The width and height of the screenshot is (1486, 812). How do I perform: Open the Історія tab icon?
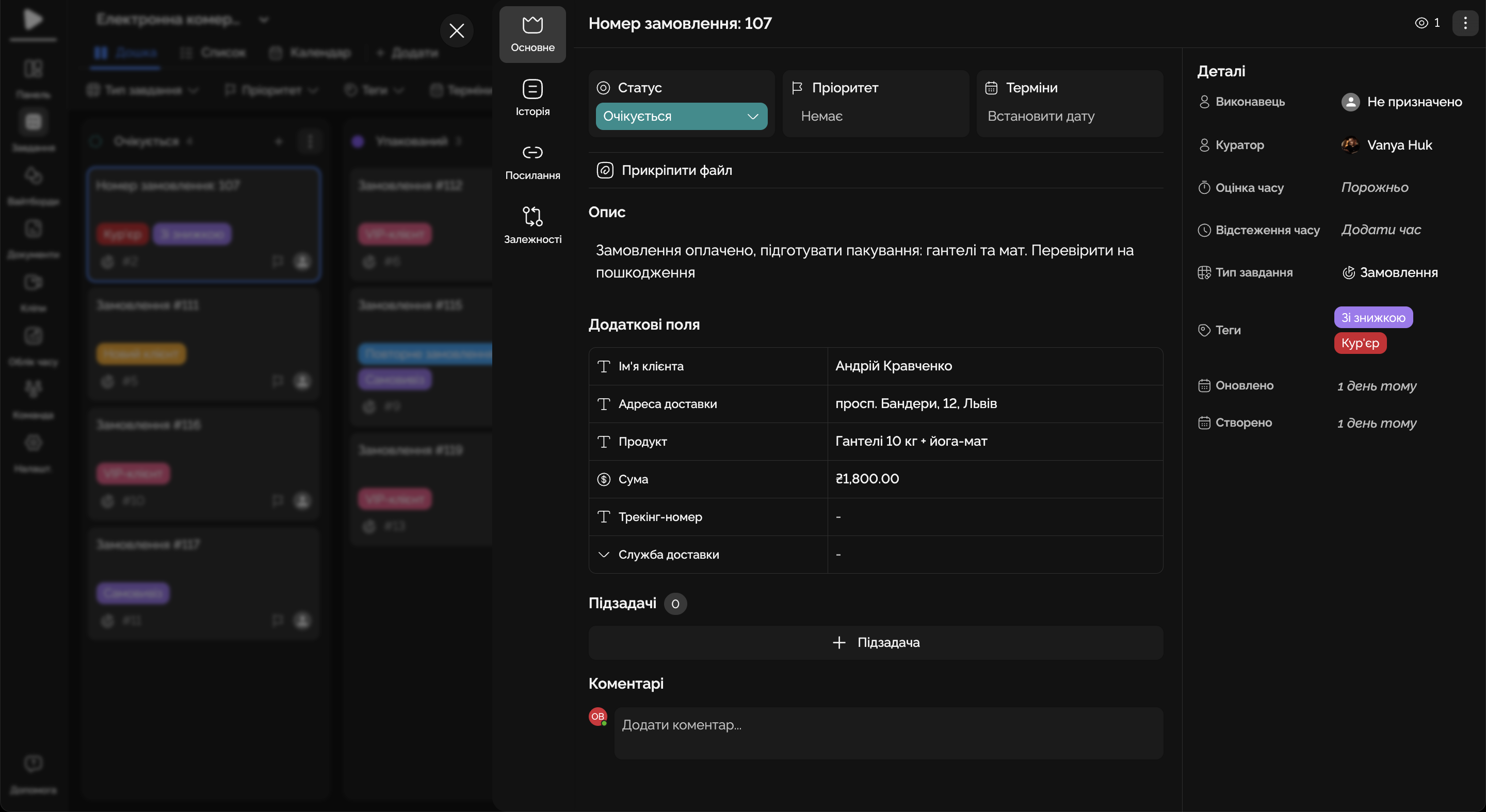532,89
